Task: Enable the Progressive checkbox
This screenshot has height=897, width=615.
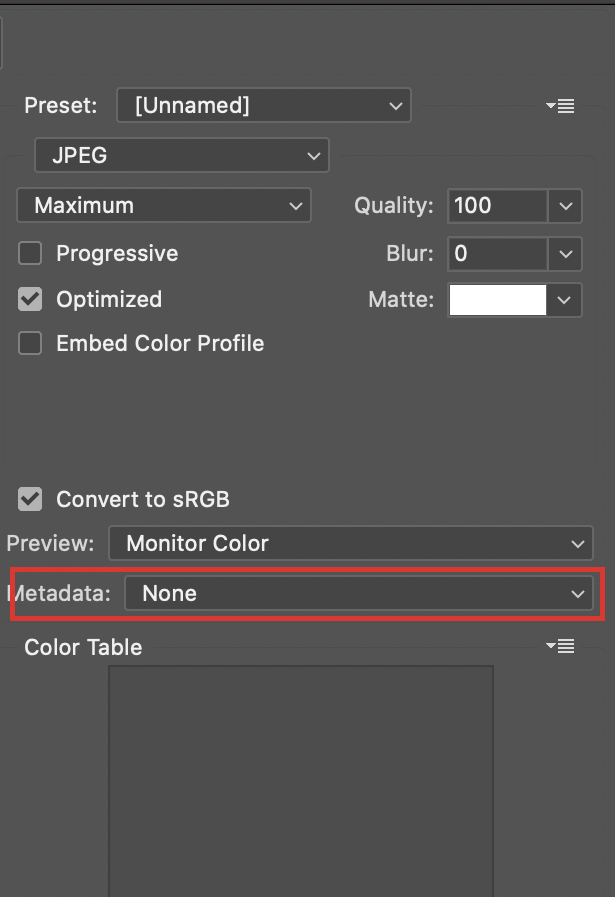Action: pyautogui.click(x=30, y=253)
